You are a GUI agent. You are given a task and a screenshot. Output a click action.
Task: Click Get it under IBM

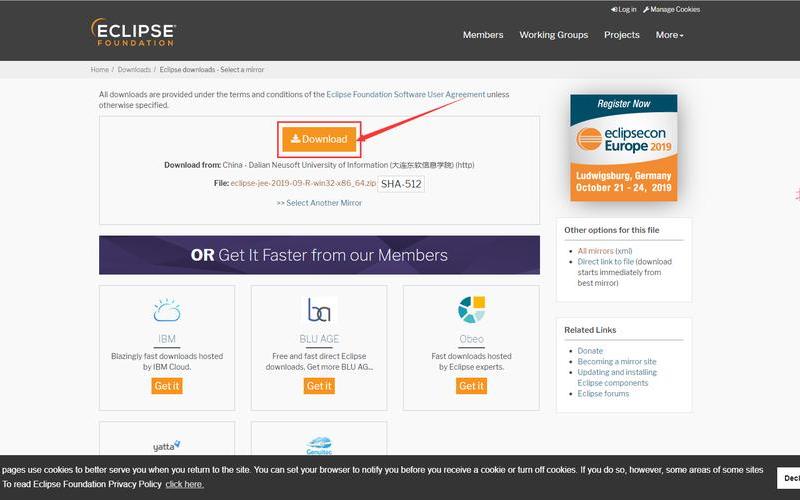point(167,386)
